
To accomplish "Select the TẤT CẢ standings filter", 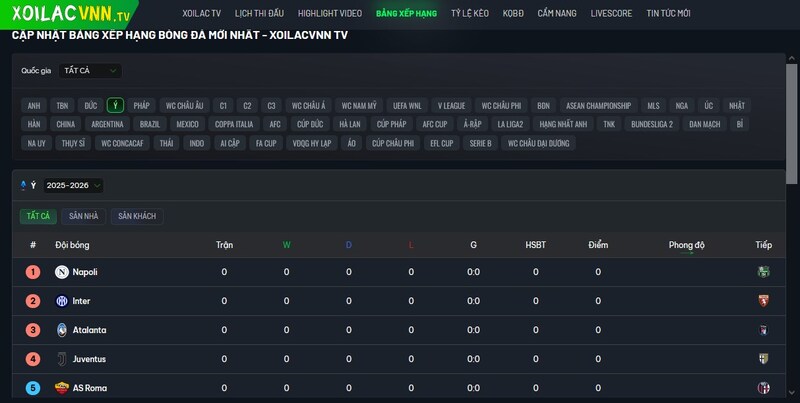I will [x=38, y=216].
